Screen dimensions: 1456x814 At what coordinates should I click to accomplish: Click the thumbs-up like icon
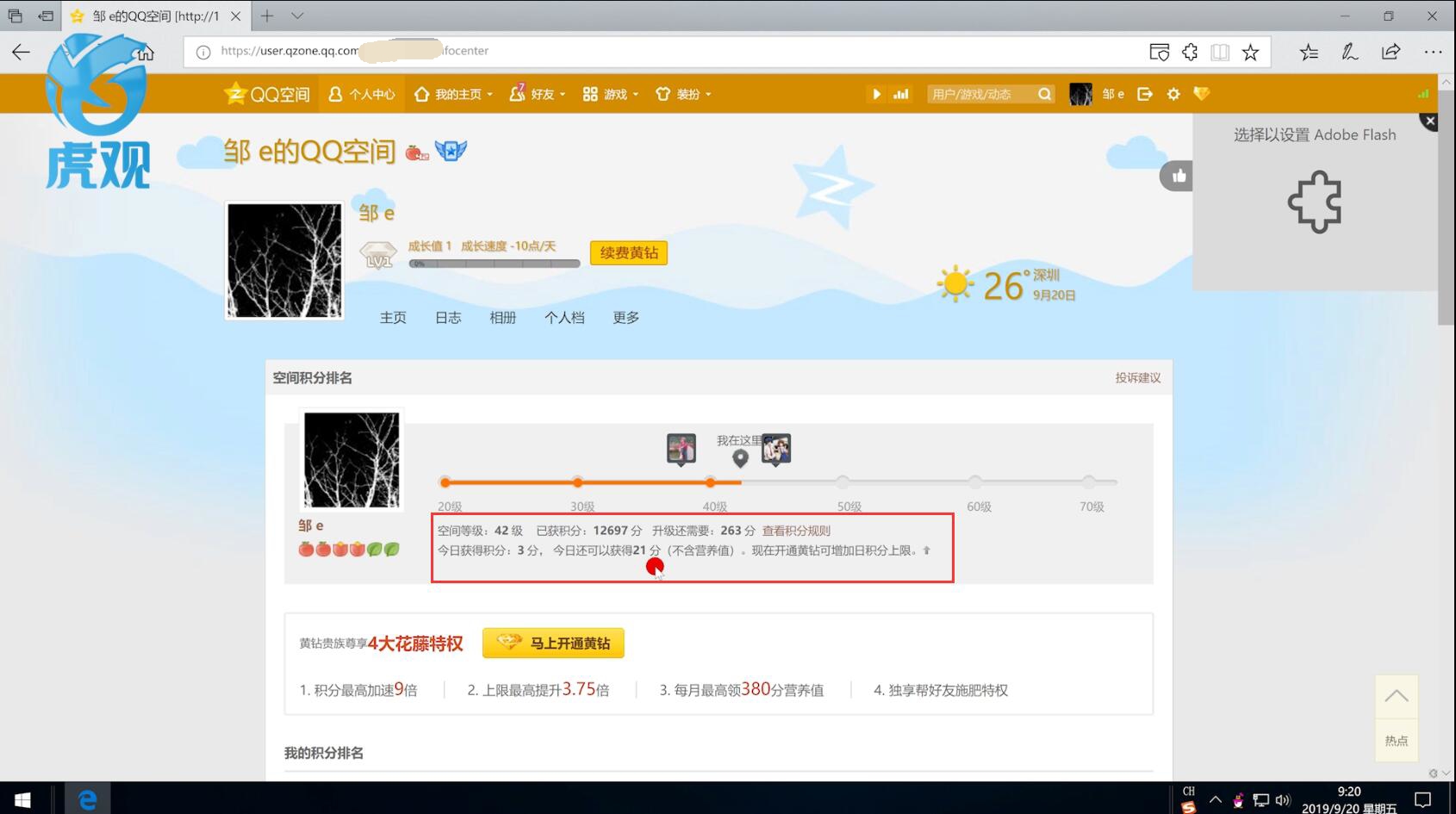click(x=1179, y=177)
